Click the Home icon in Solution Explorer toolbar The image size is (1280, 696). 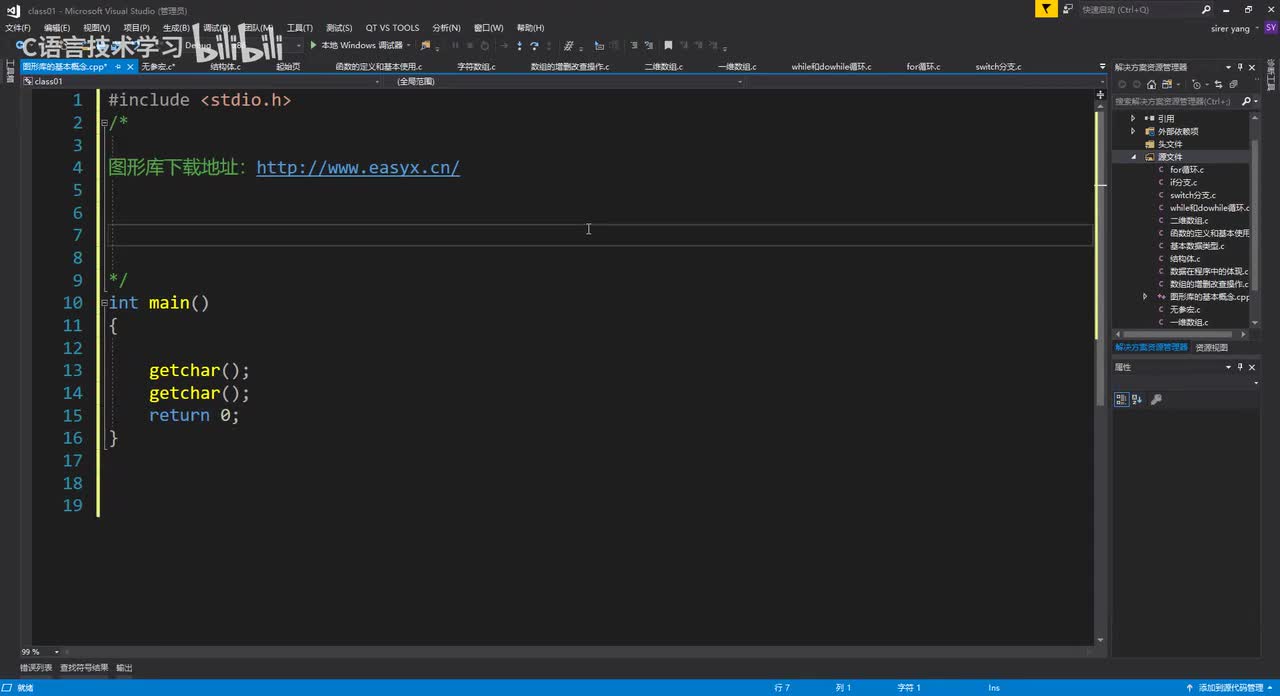pos(1151,84)
